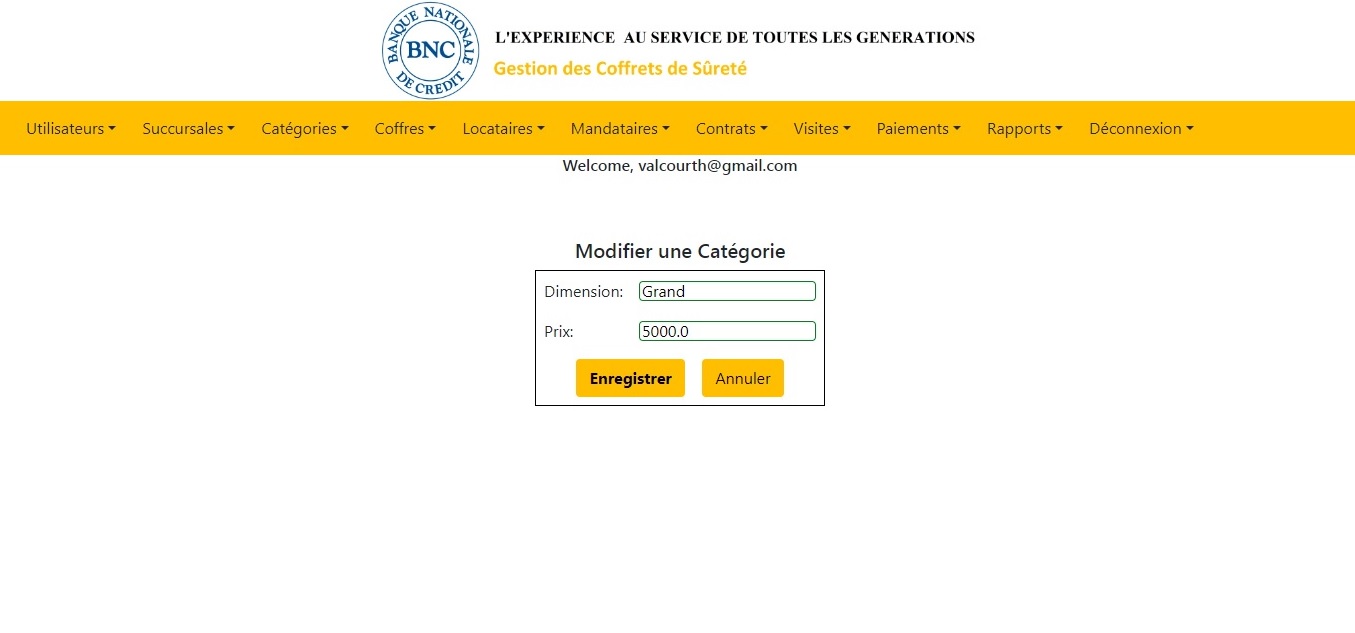The height and width of the screenshot is (633, 1355).
Task: Expand the Déconnexion dropdown
Action: point(1141,128)
